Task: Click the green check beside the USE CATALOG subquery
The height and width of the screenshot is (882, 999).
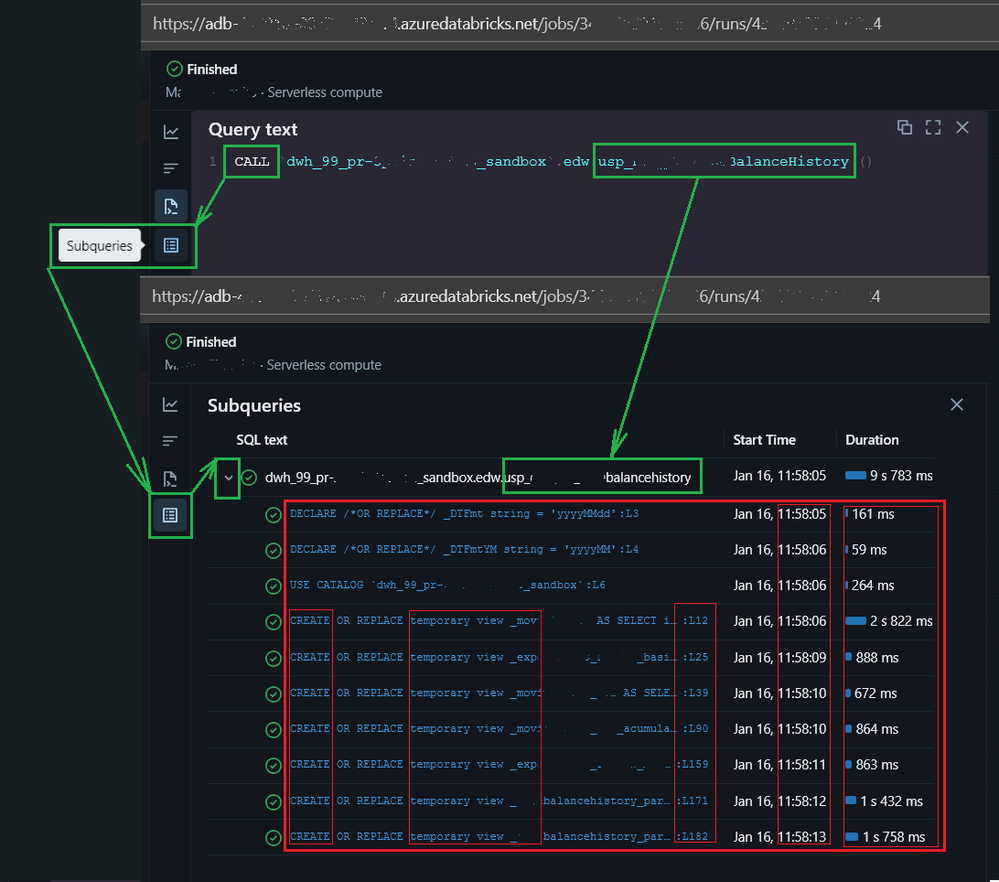Action: (270, 585)
